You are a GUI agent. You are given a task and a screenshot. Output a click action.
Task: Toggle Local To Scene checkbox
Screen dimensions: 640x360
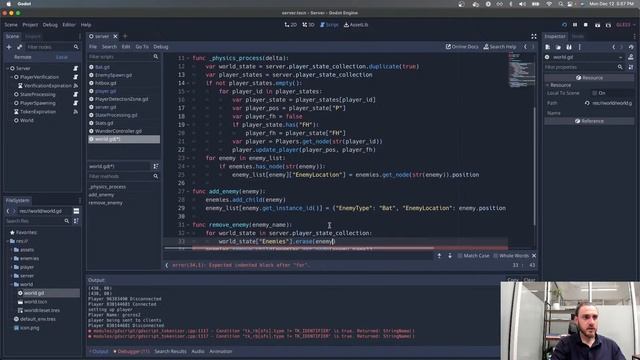click(595, 93)
